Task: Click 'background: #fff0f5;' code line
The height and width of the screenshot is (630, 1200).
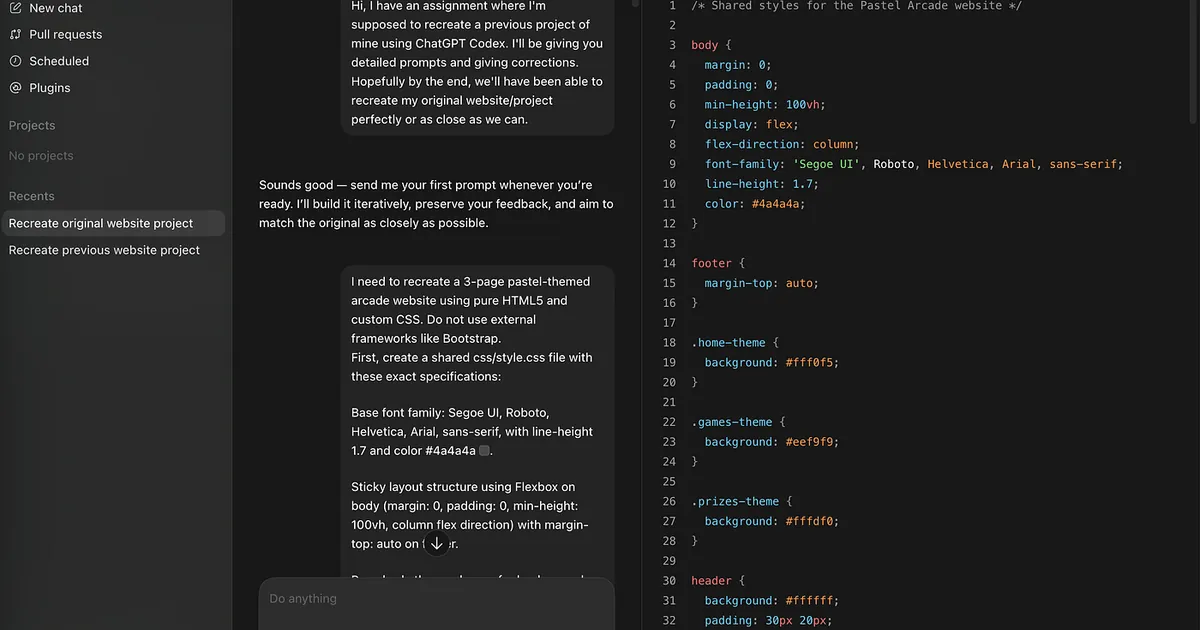Action: 772,362
